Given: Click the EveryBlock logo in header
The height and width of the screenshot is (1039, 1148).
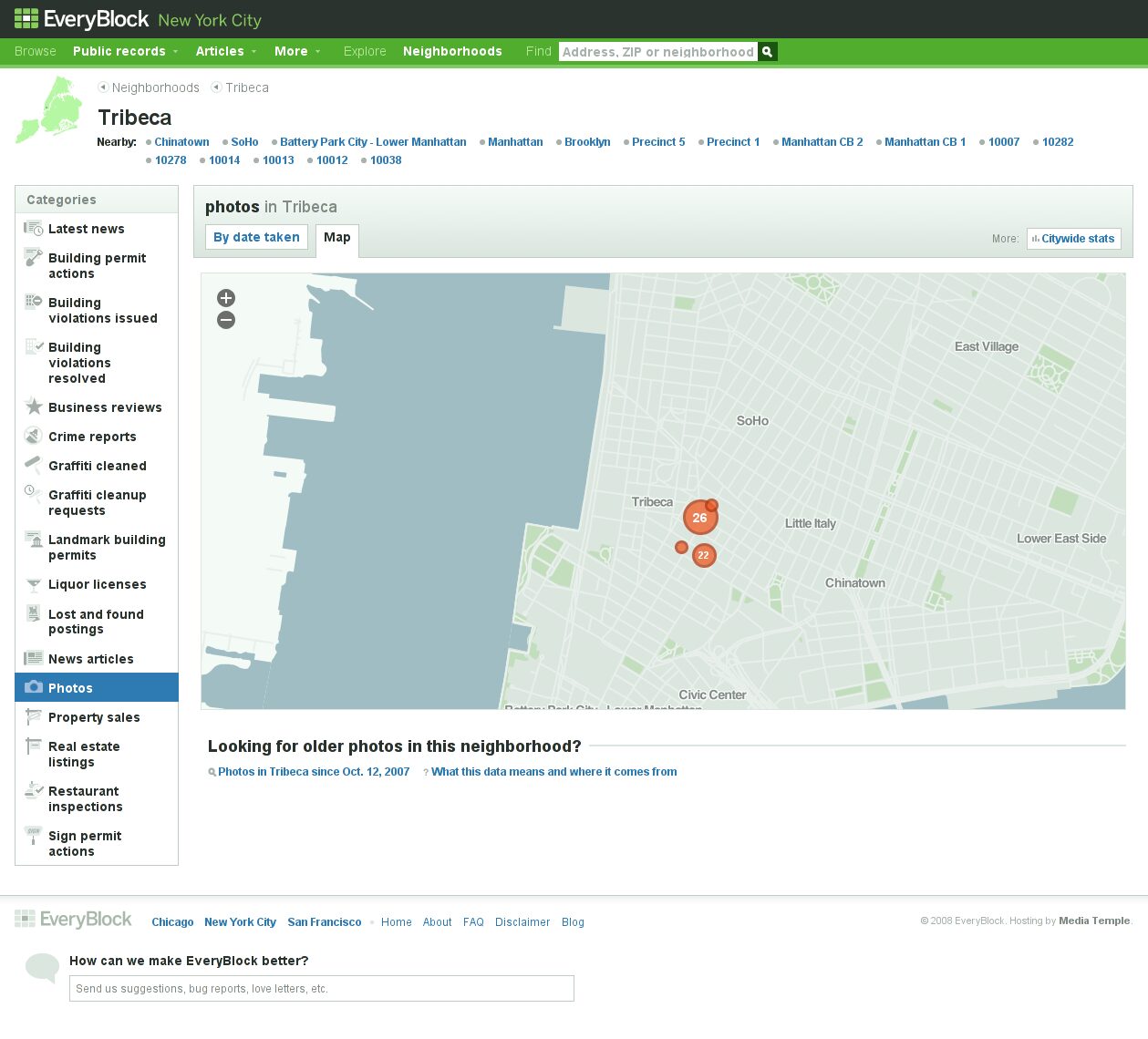Looking at the screenshot, I should point(81,19).
